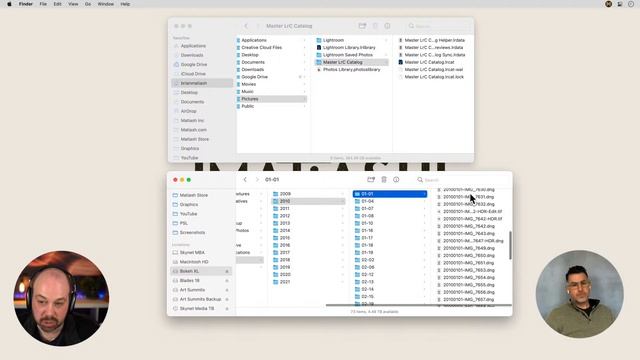Eject the Bokeh XL drive
640x360 pixels.
[227, 271]
